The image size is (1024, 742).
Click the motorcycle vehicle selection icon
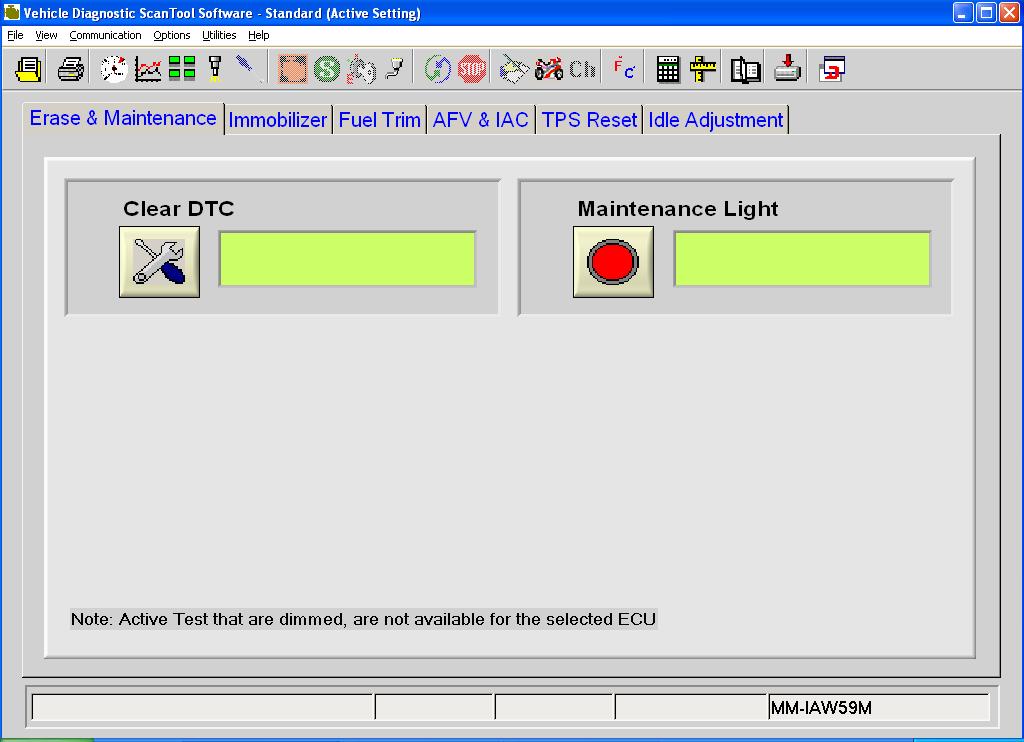[x=549, y=69]
